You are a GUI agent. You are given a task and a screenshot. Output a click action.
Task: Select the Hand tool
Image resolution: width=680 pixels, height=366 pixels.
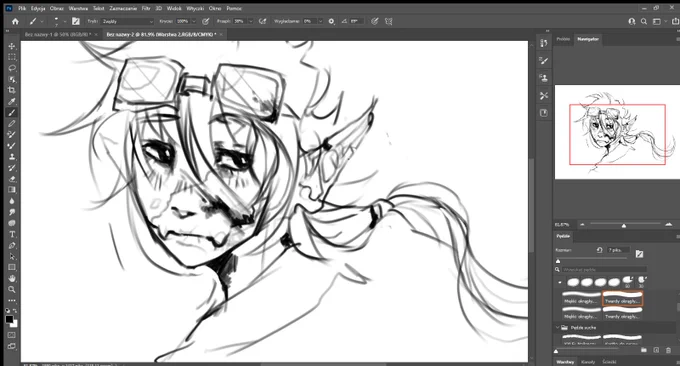pos(12,278)
